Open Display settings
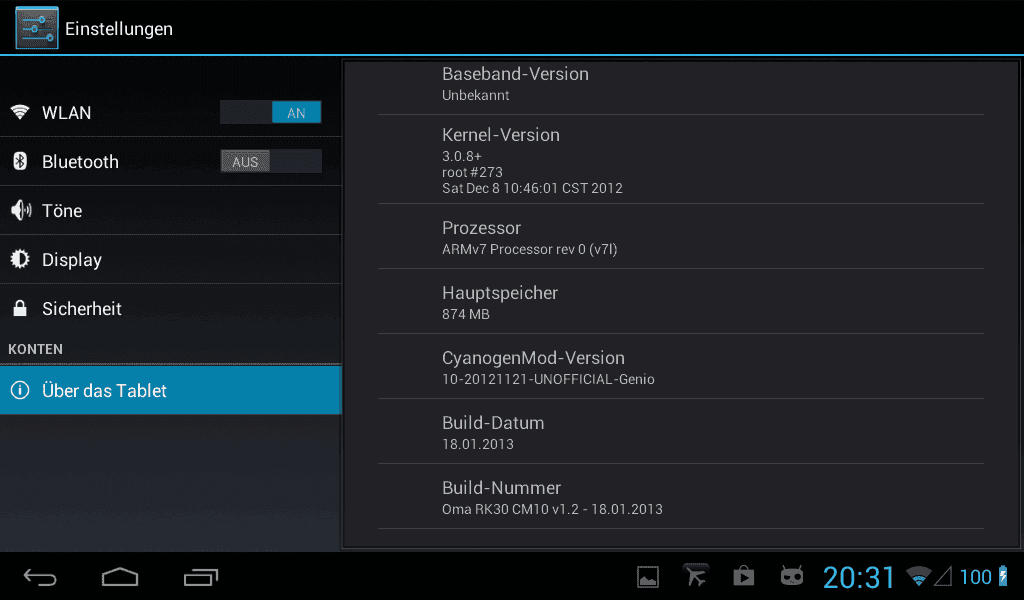 pos(170,259)
